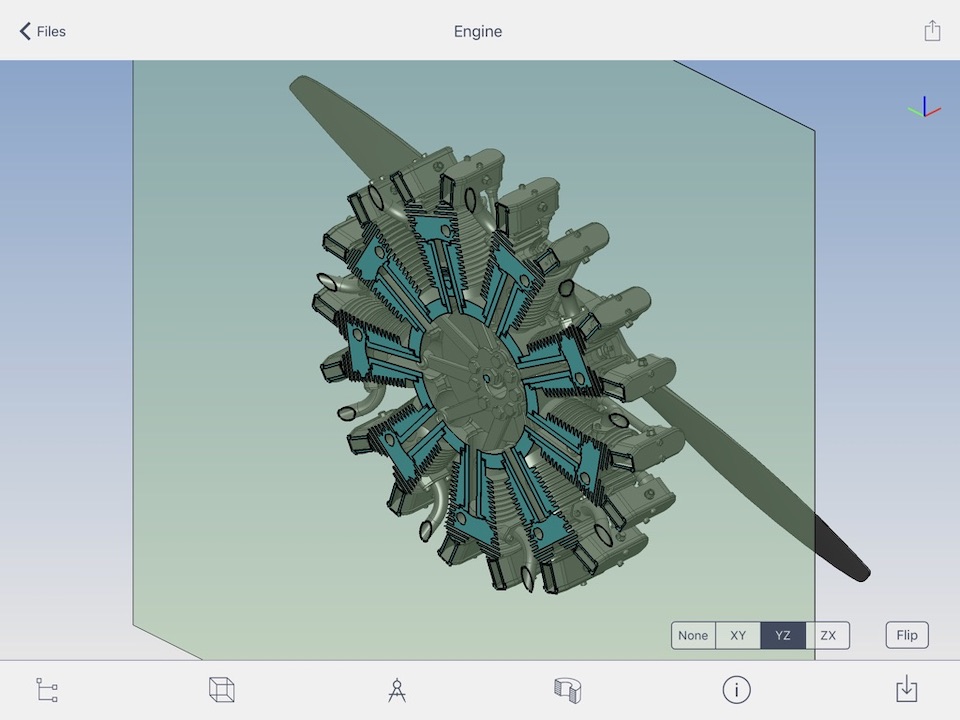Select the YZ section plane

[783, 636]
